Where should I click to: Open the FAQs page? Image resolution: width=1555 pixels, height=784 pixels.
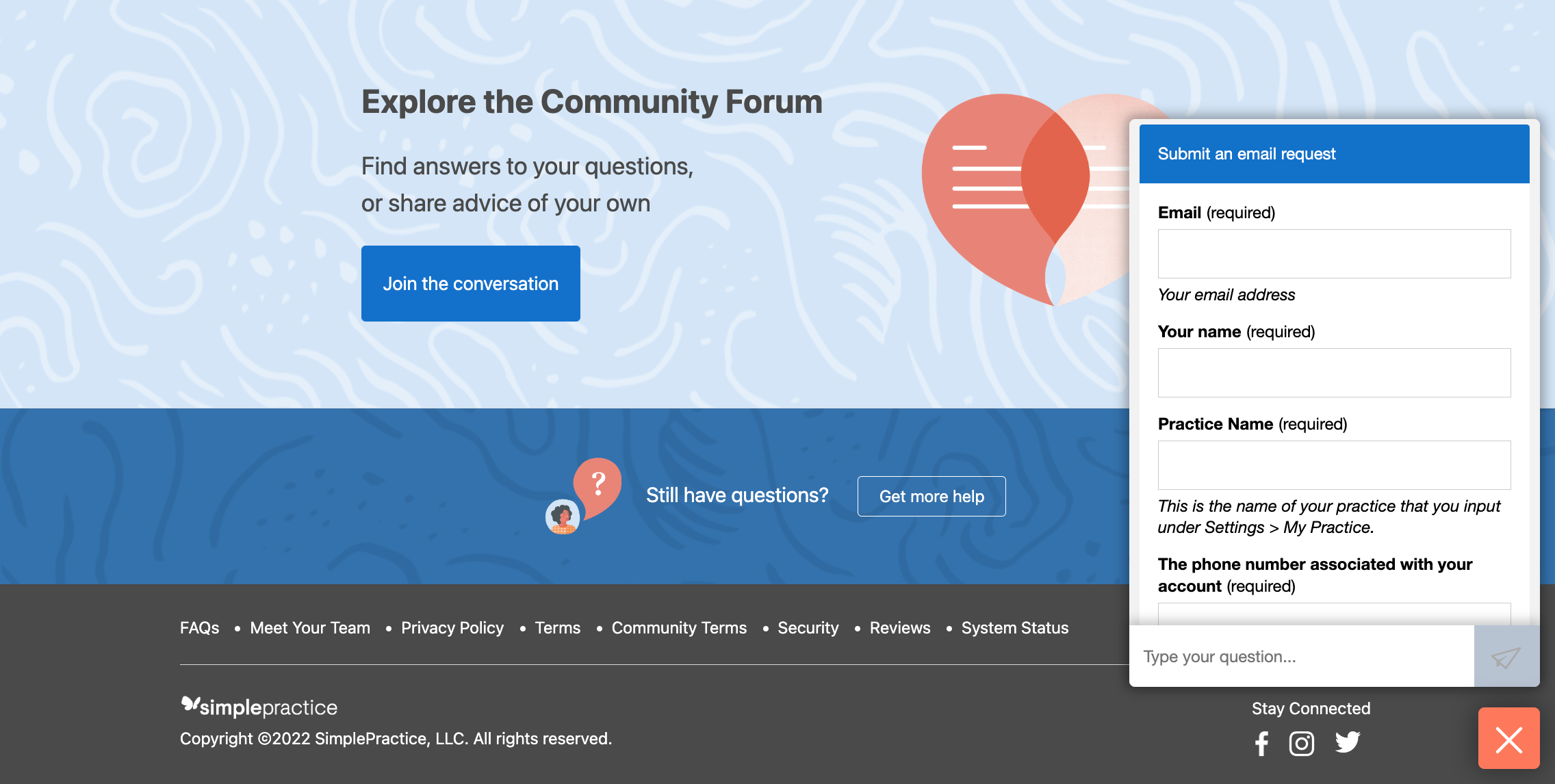click(x=198, y=627)
